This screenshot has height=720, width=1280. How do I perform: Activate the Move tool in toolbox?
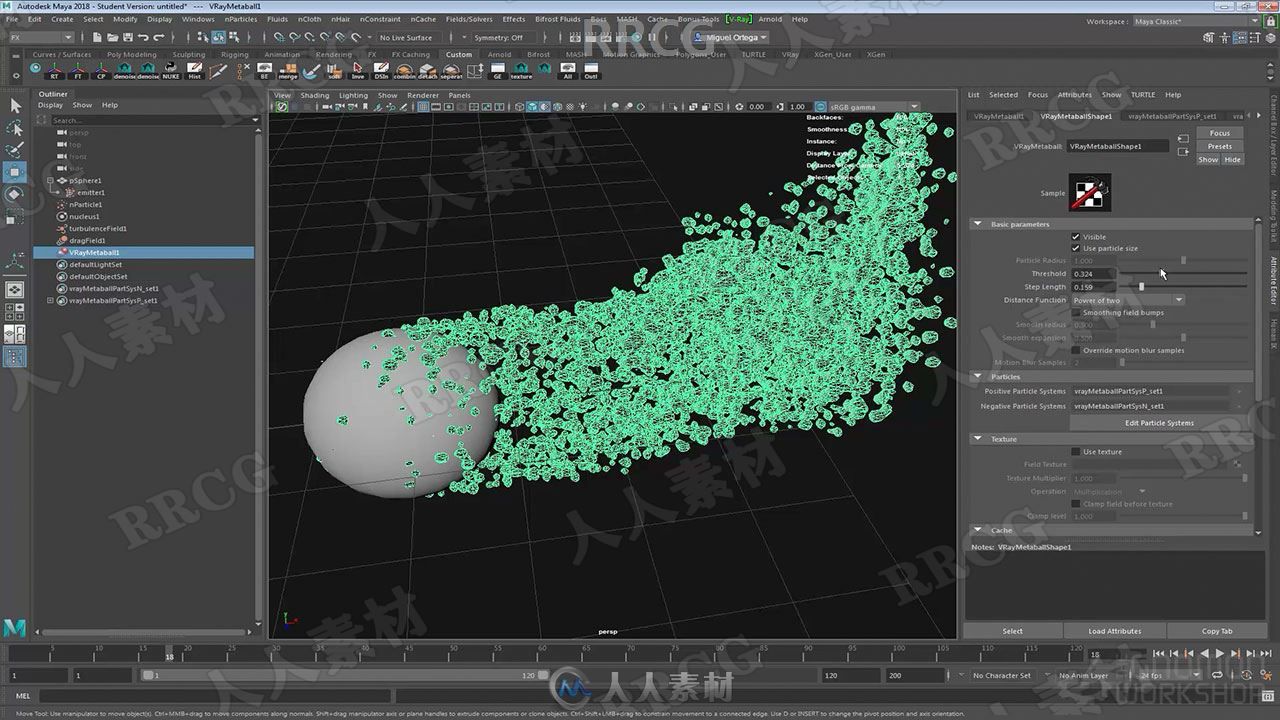point(15,172)
